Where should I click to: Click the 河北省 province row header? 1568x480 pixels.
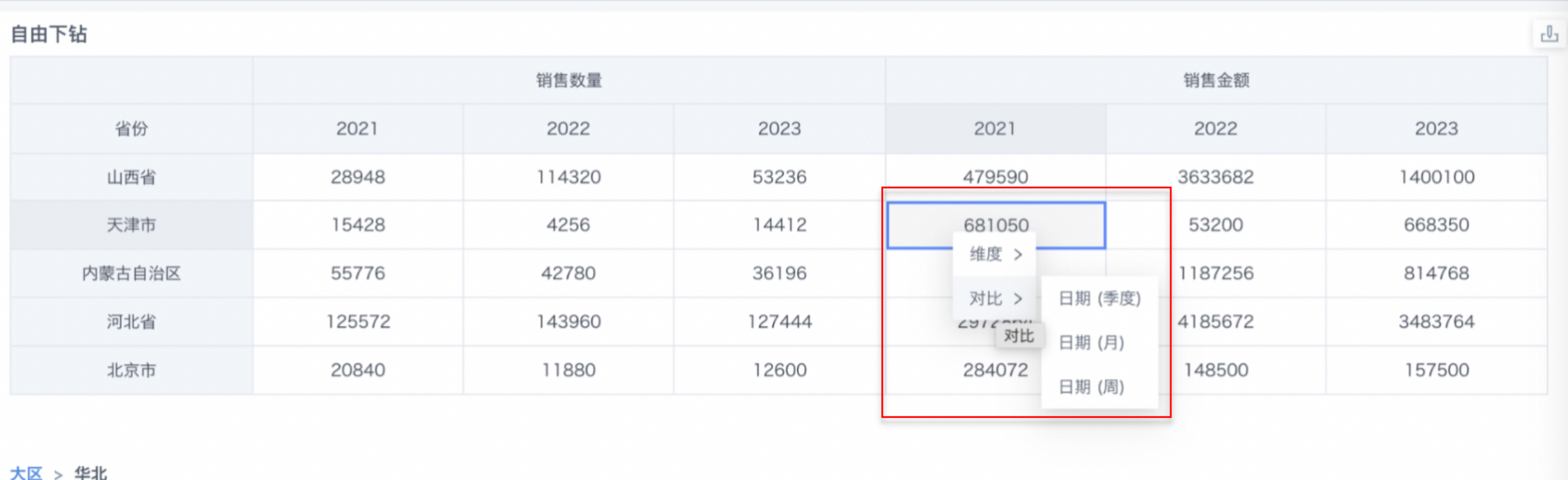(x=131, y=321)
